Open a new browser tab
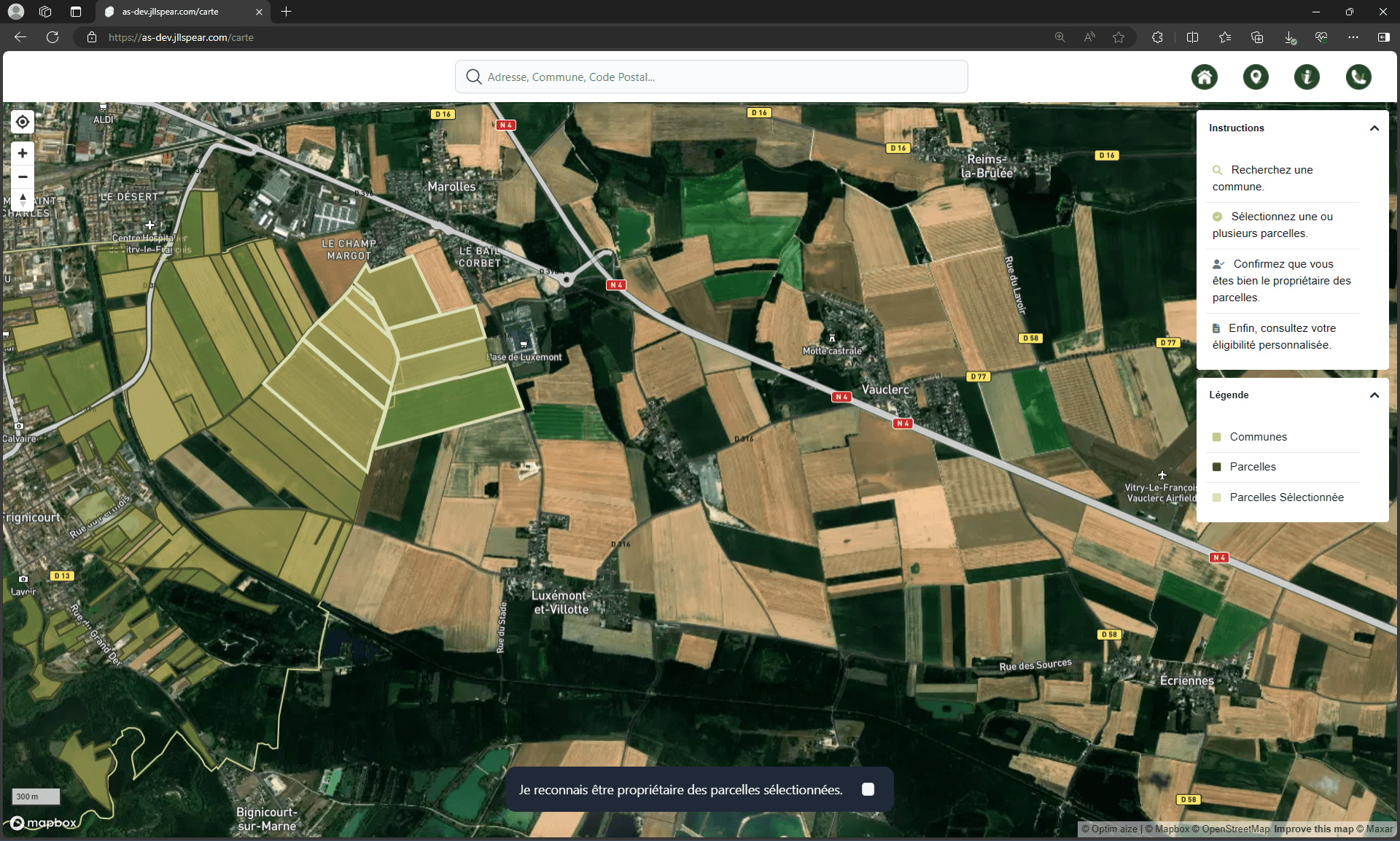This screenshot has height=841, width=1400. [x=286, y=12]
